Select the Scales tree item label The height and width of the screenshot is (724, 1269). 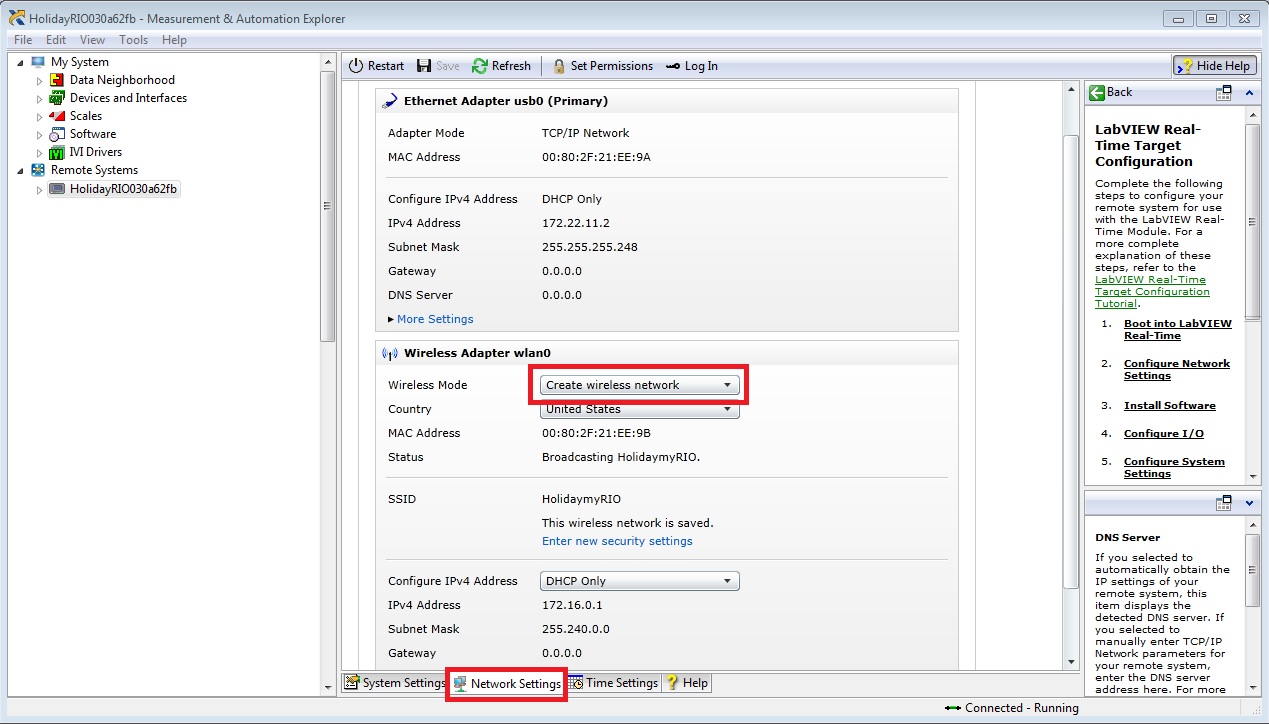86,116
